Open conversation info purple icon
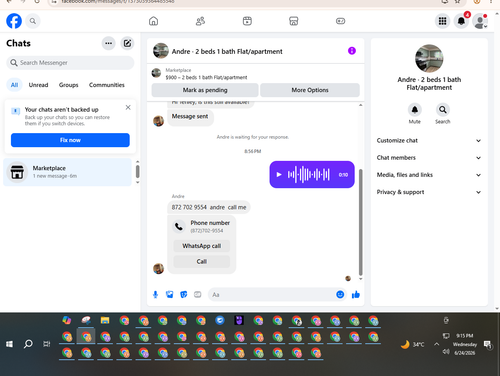500x376 pixels. (x=352, y=51)
